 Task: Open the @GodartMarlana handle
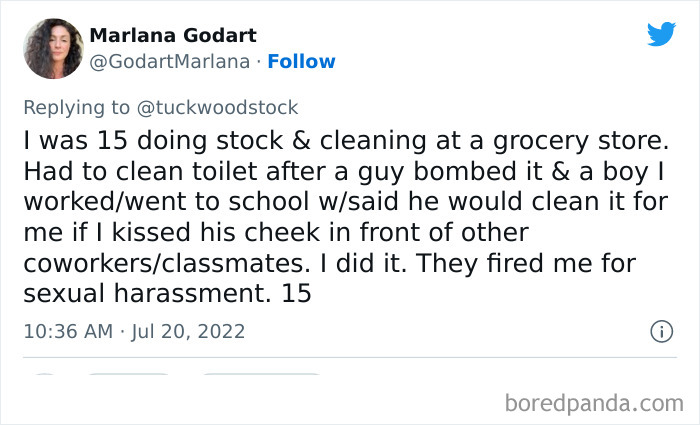[169, 62]
